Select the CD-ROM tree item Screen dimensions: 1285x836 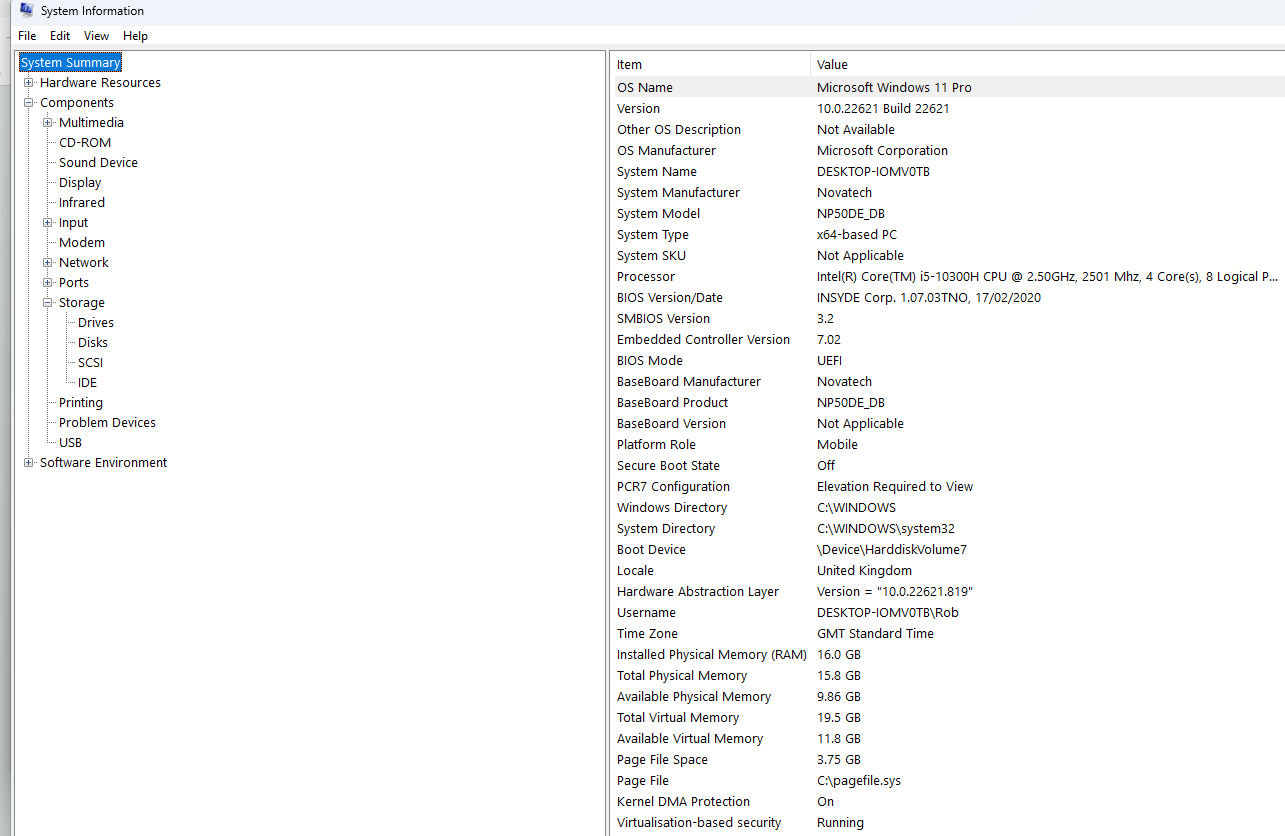[x=85, y=143]
